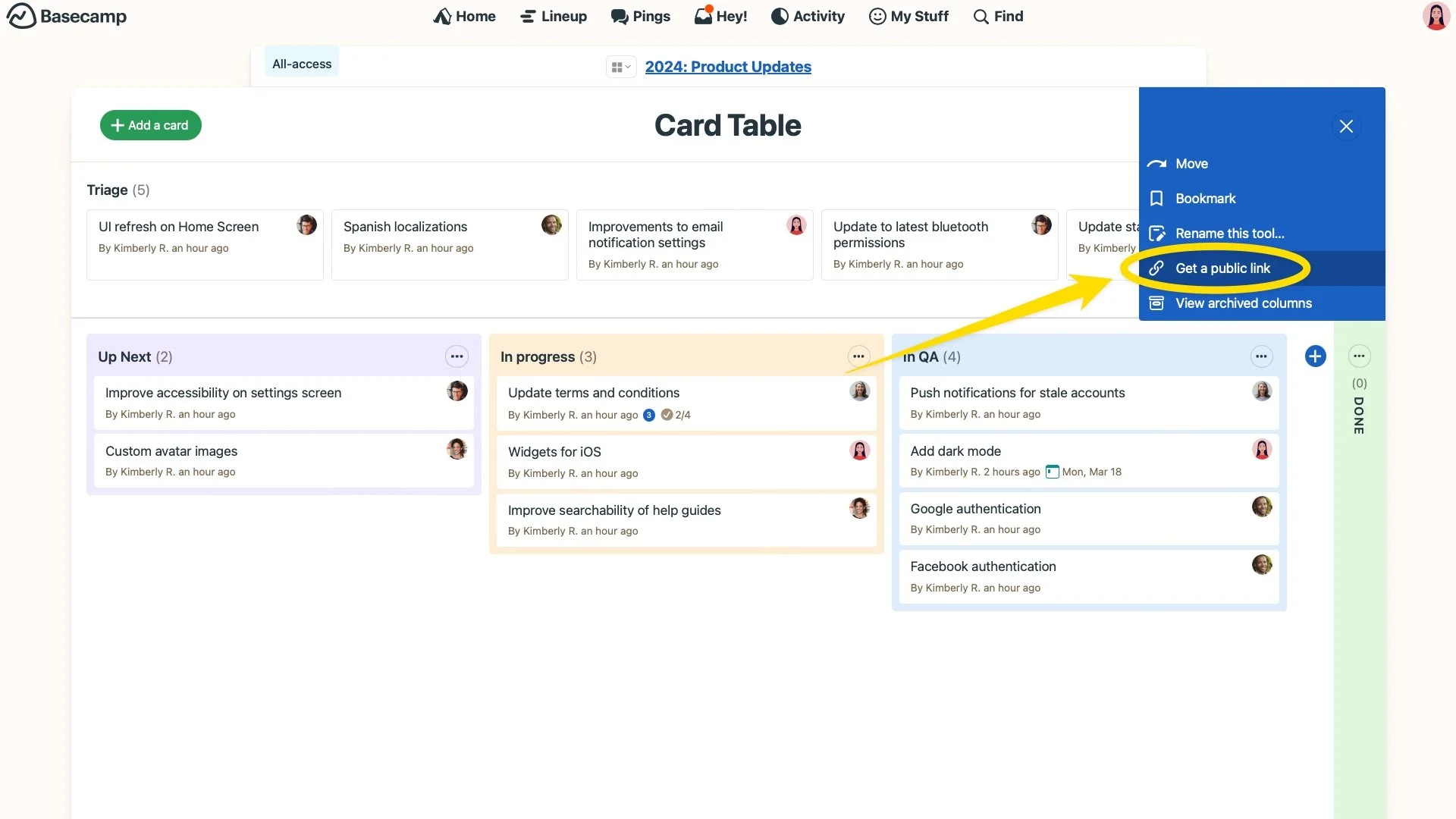Image resolution: width=1456 pixels, height=819 pixels.
Task: Open the project tools grid dropdown
Action: tap(620, 67)
